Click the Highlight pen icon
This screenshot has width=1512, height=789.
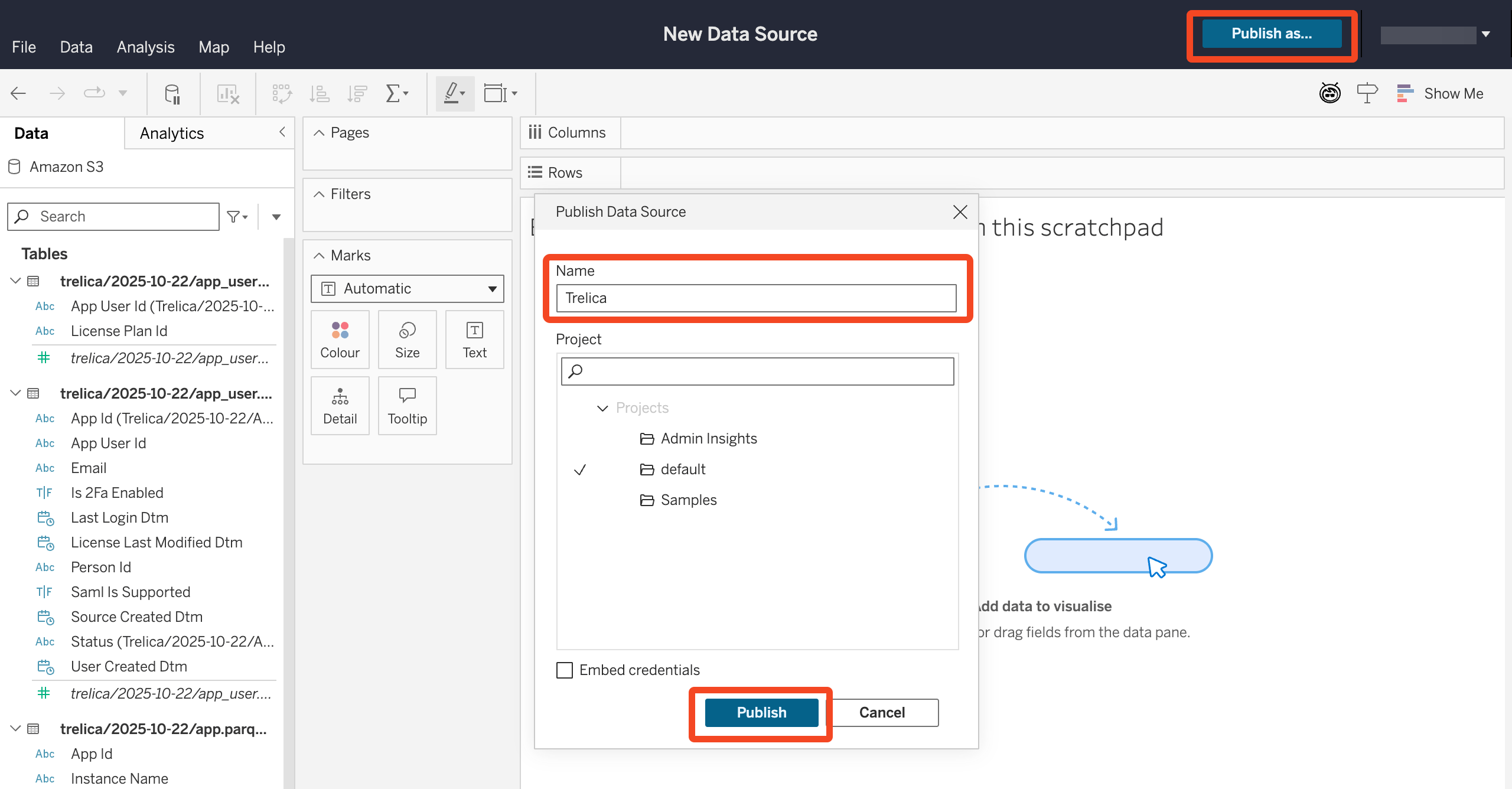455,93
